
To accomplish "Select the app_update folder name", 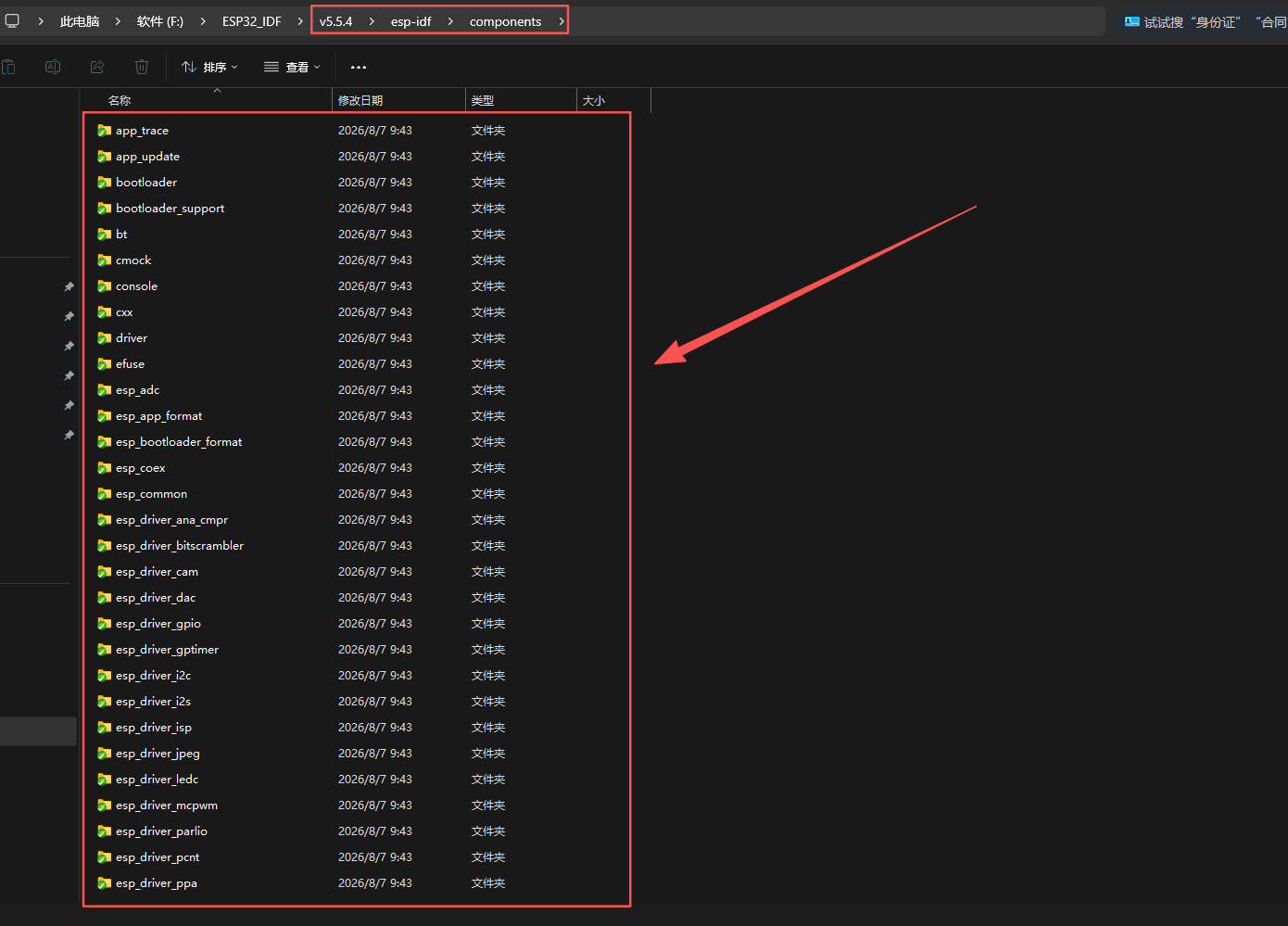I will pos(148,157).
